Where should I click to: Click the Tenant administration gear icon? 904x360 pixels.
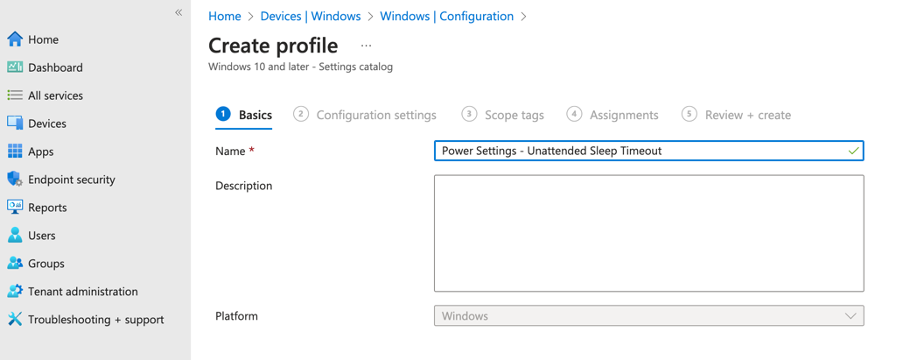tap(15, 291)
